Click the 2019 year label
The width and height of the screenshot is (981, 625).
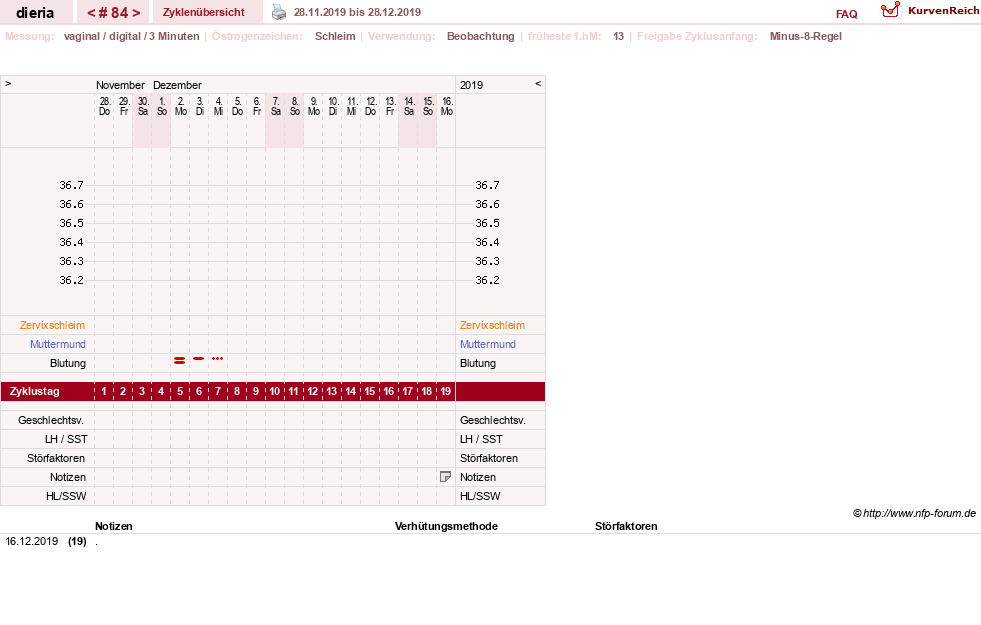click(x=472, y=85)
